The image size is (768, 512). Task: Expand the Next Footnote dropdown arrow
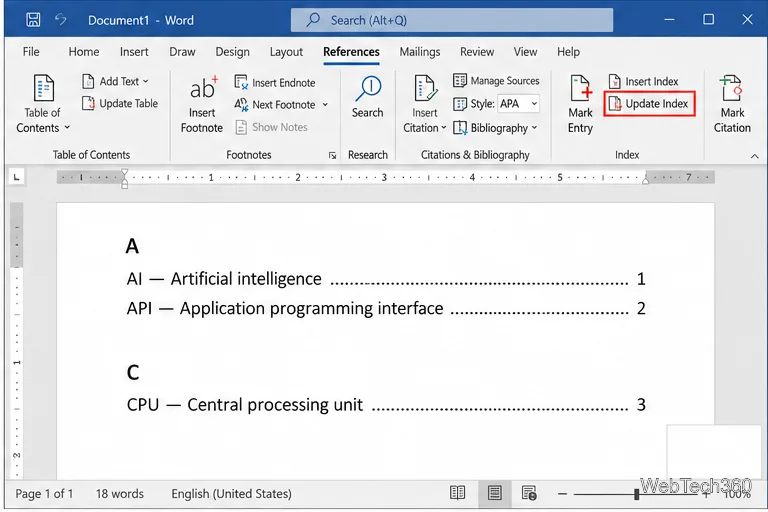(325, 104)
